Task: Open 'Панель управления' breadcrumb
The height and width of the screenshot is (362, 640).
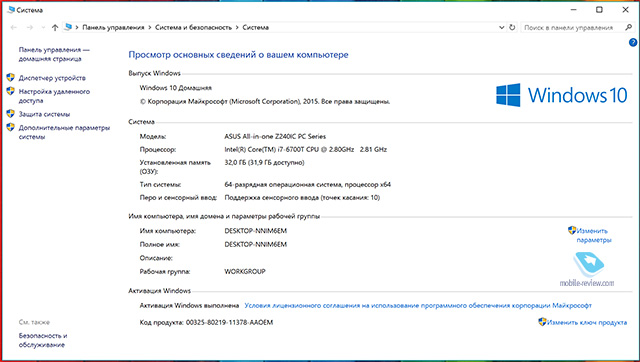Action: [113, 27]
